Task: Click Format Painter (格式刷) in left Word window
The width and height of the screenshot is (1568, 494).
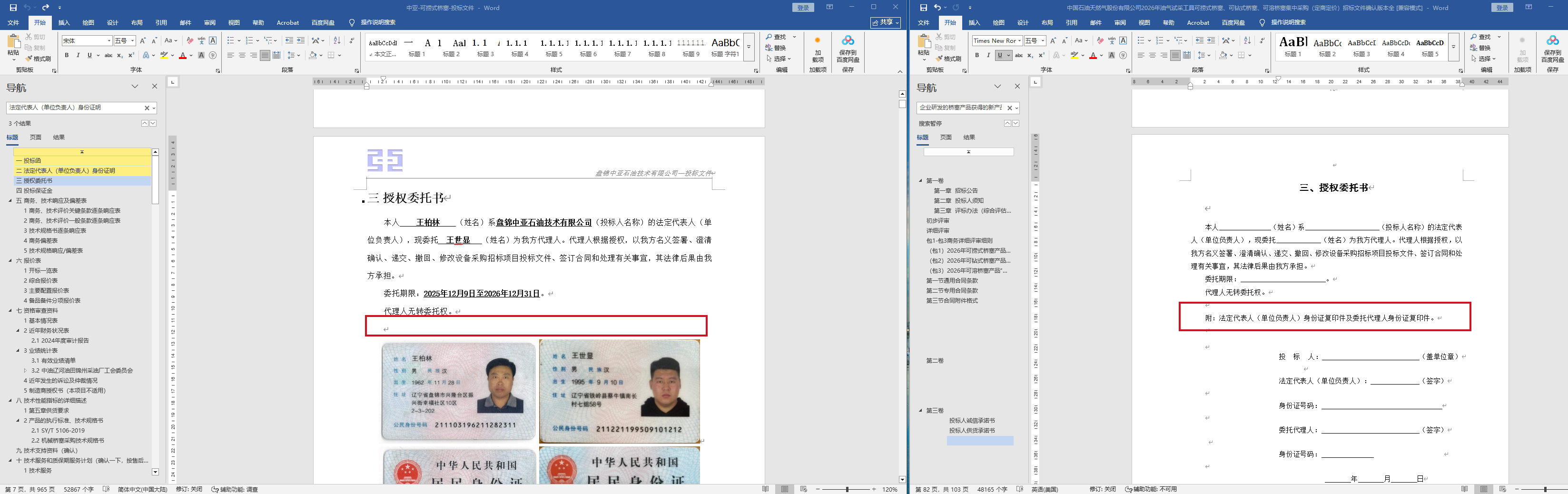Action: pos(39,59)
